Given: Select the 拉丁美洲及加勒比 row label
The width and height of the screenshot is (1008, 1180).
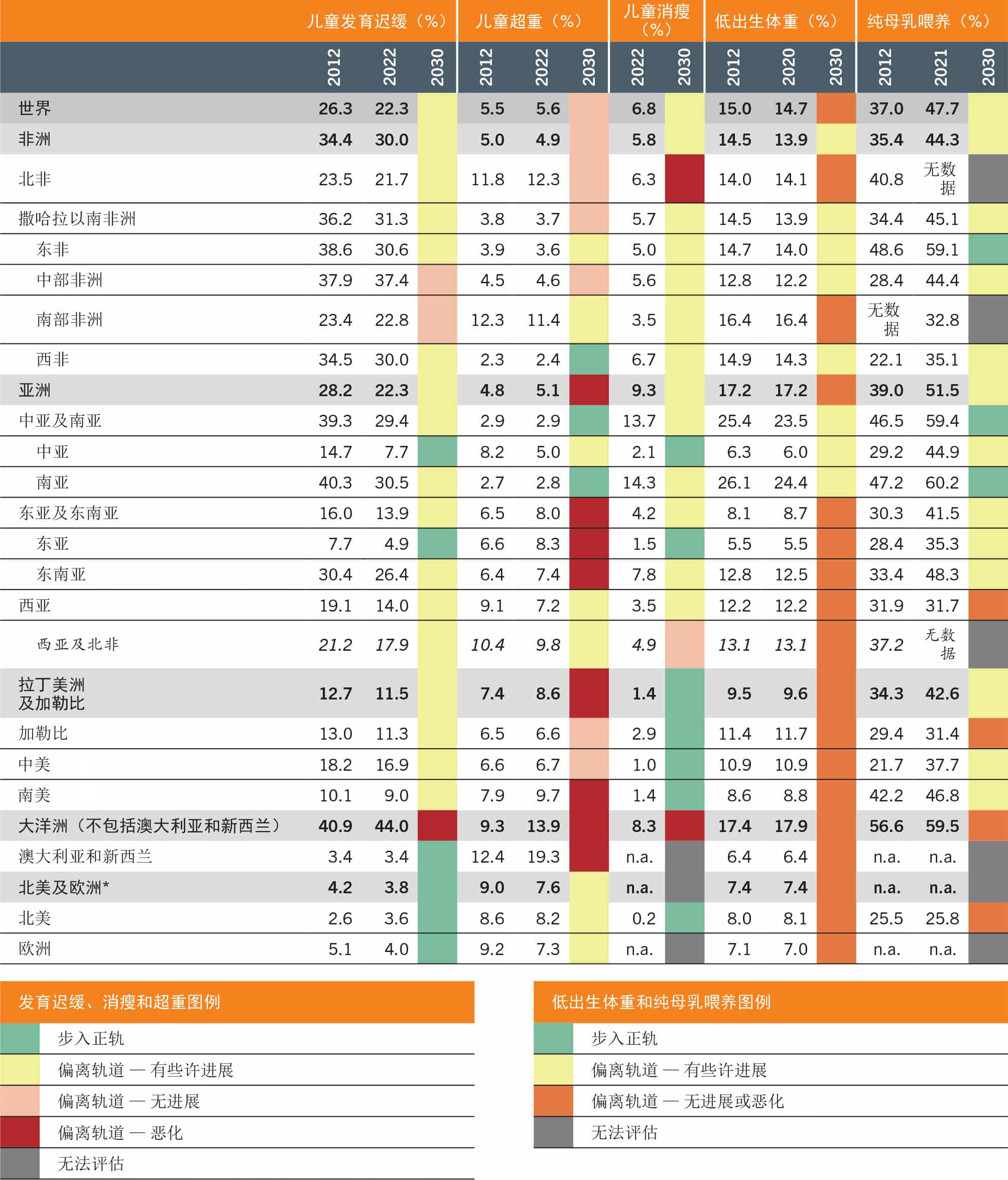Looking at the screenshot, I should [52, 693].
